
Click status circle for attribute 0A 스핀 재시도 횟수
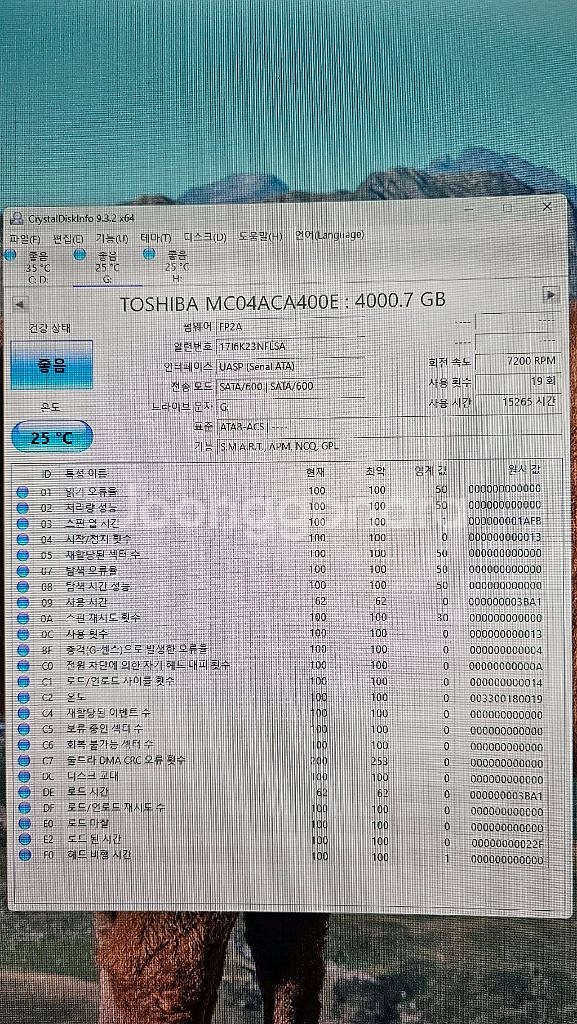(x=23, y=618)
